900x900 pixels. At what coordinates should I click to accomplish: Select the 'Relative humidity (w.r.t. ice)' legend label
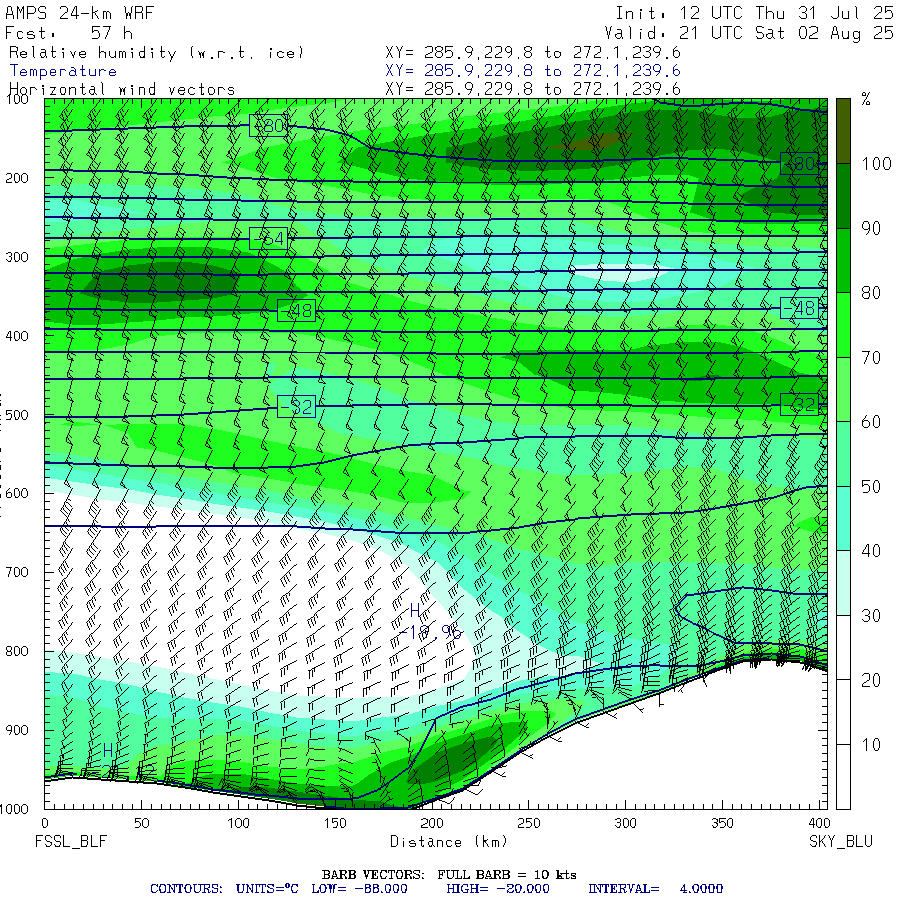156,53
